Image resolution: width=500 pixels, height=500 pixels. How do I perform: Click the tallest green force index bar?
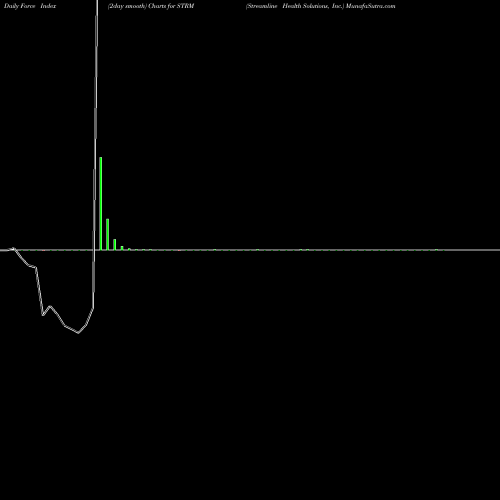pos(101,203)
